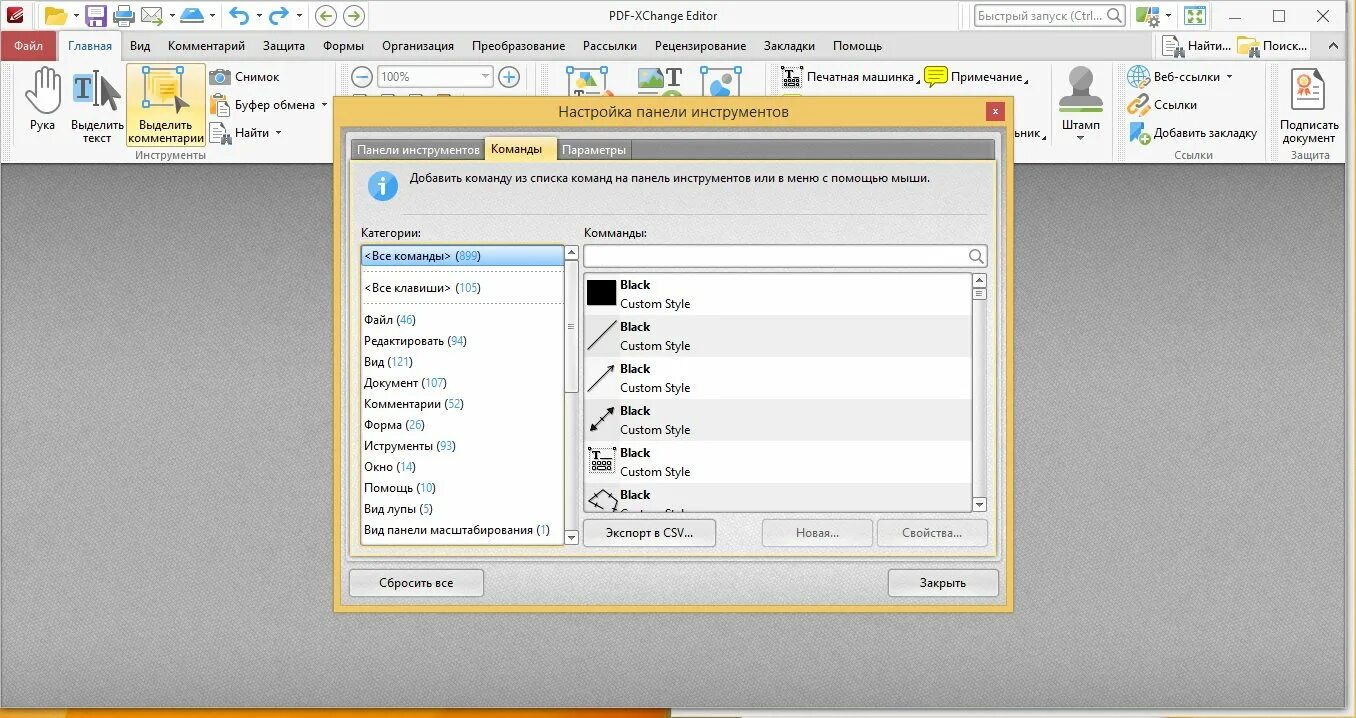This screenshot has height=718, width=1356.
Task: Switch to the Защита ribbon tab
Action: (x=284, y=46)
